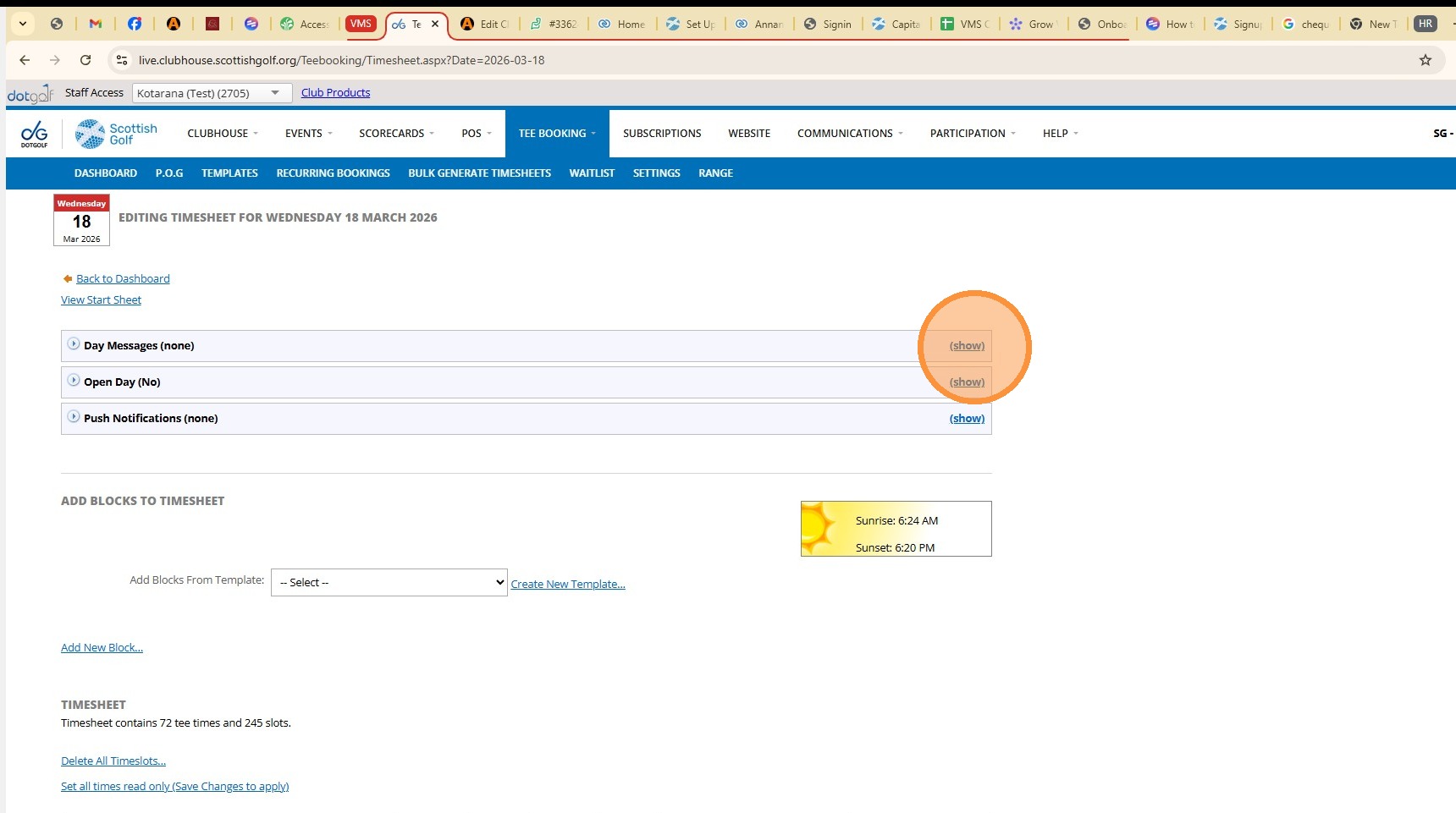Click the Wednesday 18 Mar 2026 calendar icon
Image resolution: width=1456 pixels, height=813 pixels.
[81, 220]
